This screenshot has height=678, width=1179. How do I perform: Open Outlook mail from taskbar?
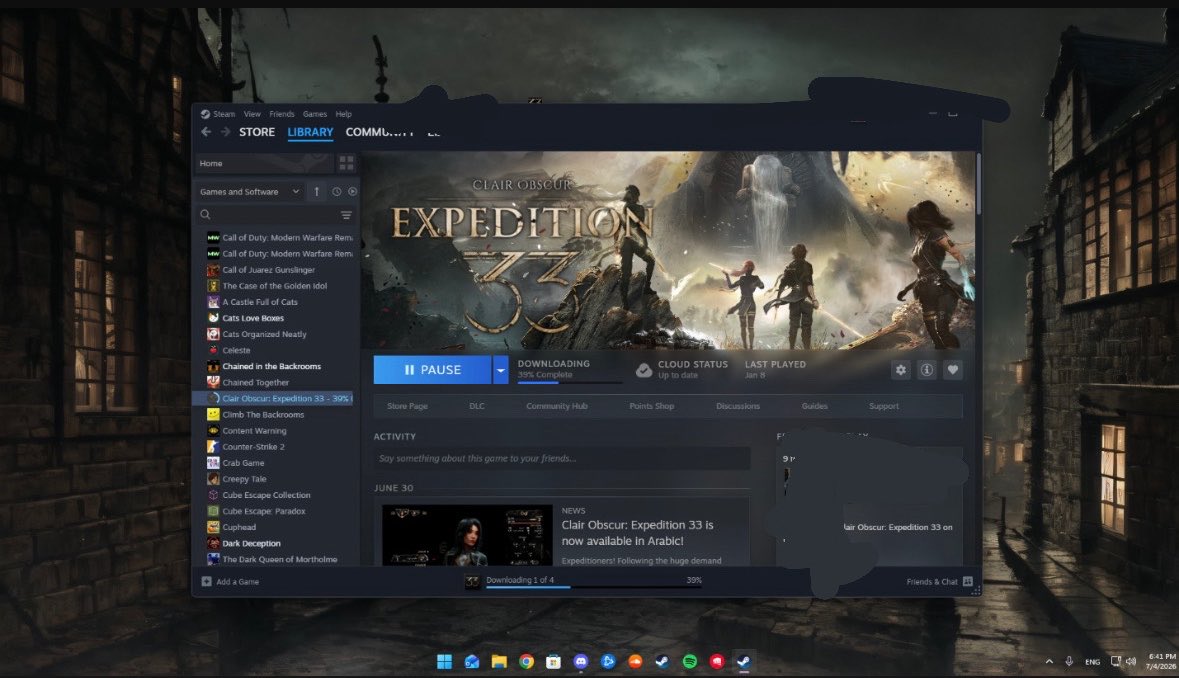point(471,661)
